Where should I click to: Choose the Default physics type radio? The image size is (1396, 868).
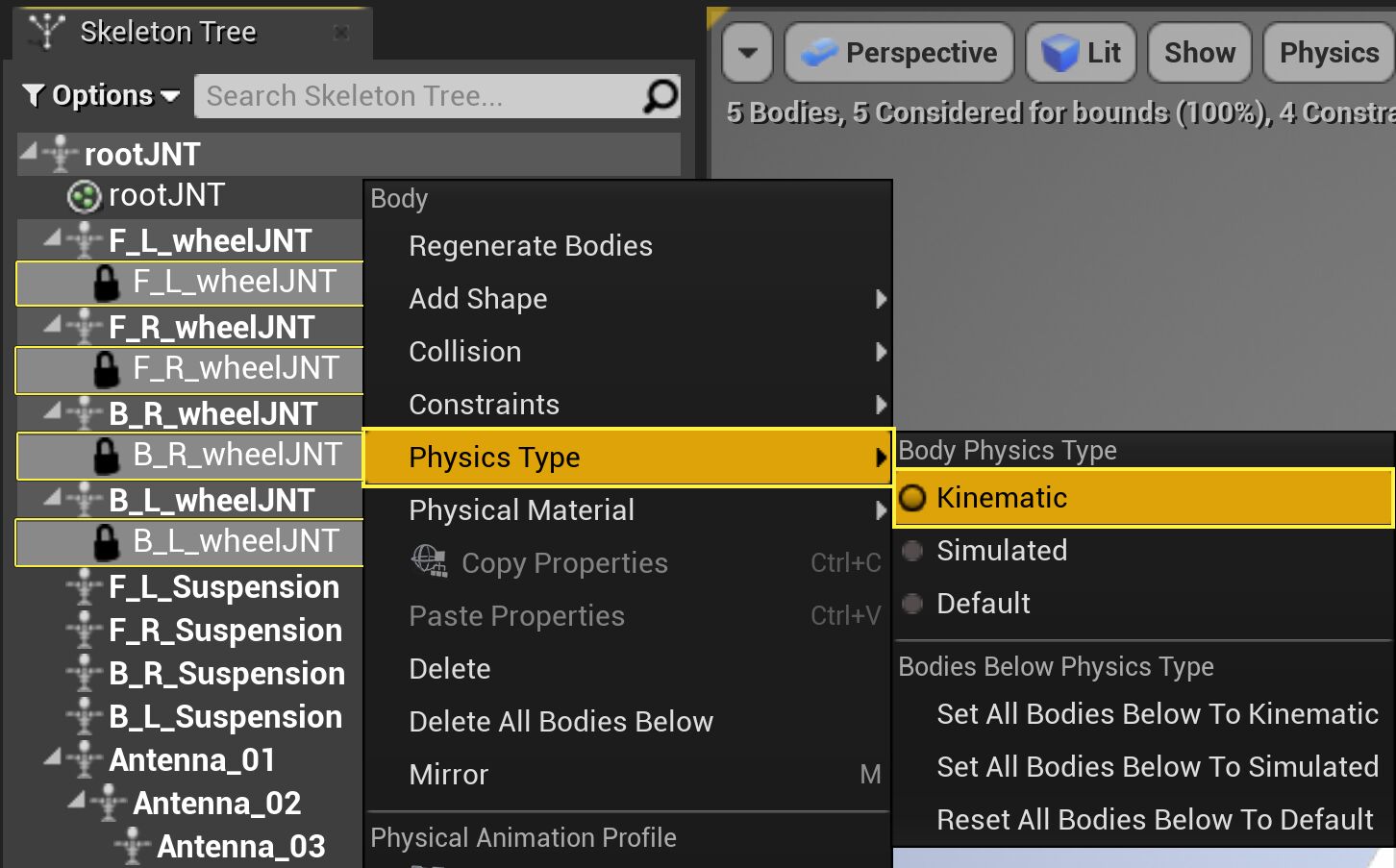point(912,604)
